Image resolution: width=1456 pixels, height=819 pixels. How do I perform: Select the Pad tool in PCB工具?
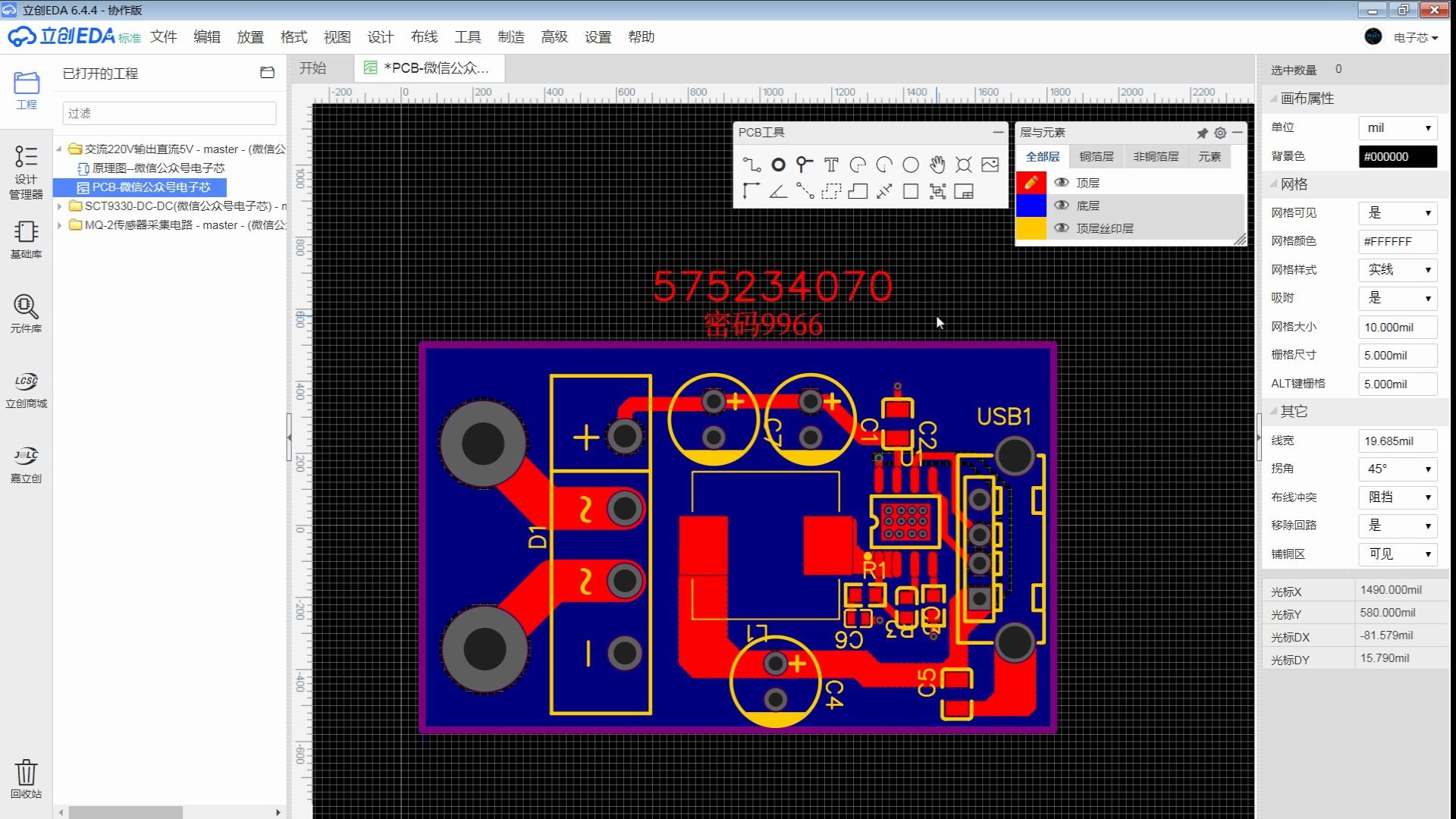click(x=778, y=165)
